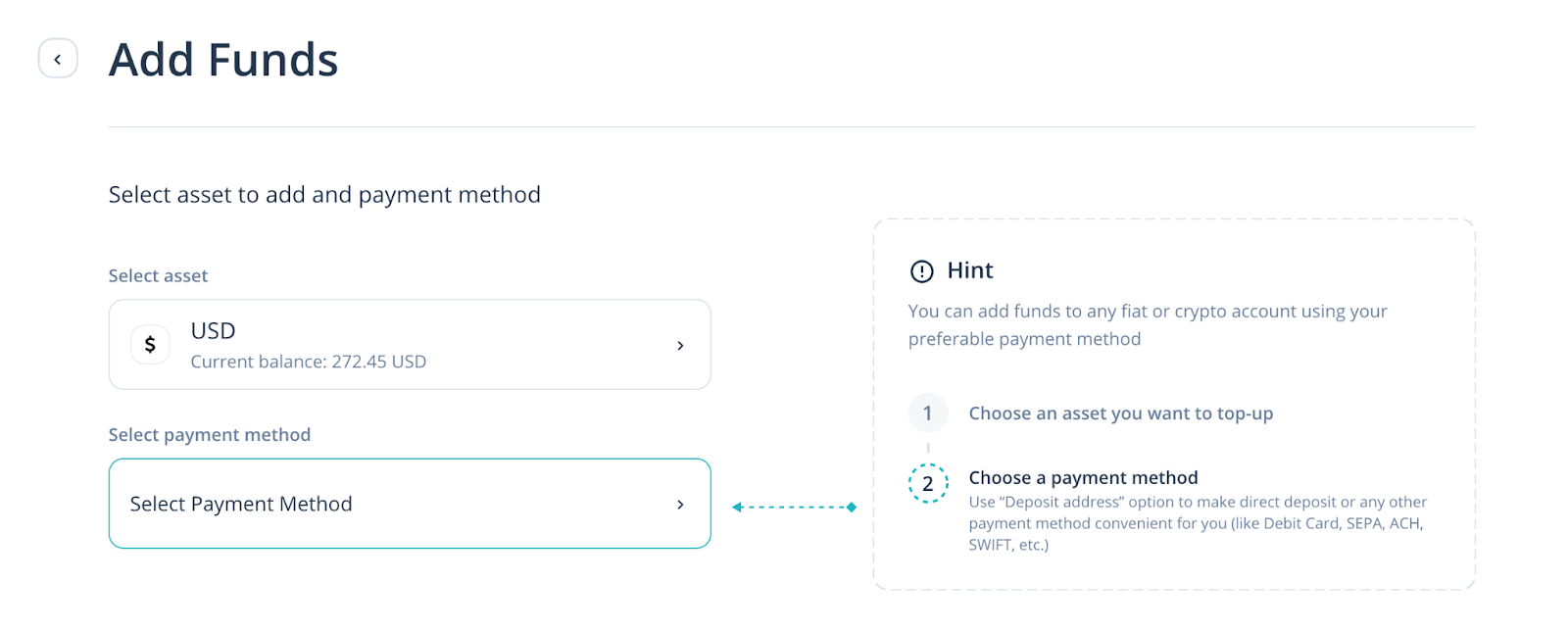
Task: Select 'Choose an asset you want to top-up' step
Action: (1120, 413)
